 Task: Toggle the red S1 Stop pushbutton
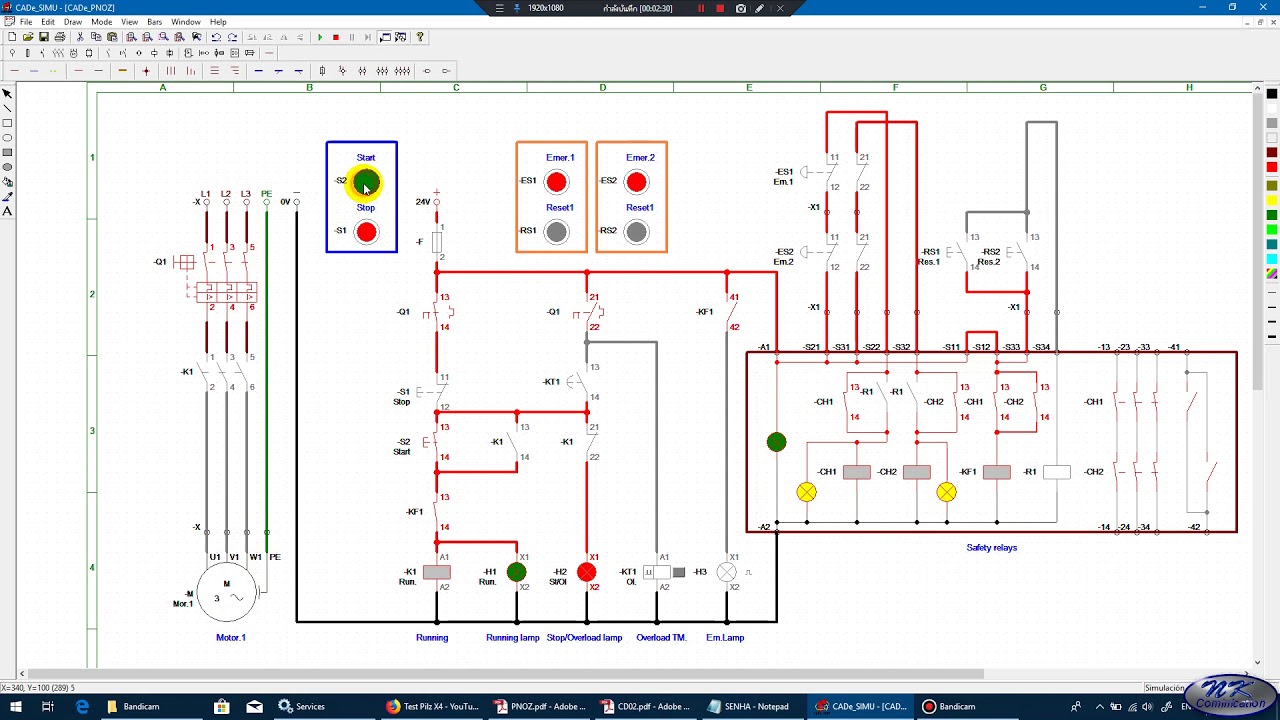click(x=366, y=232)
